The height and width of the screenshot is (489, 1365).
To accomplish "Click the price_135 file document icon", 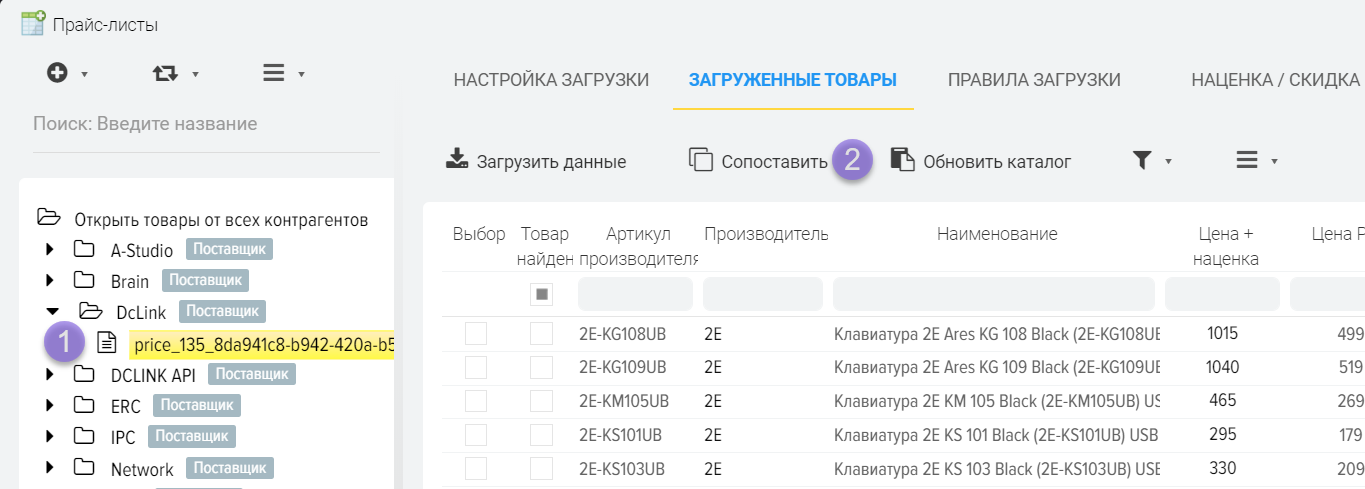I will coord(107,343).
